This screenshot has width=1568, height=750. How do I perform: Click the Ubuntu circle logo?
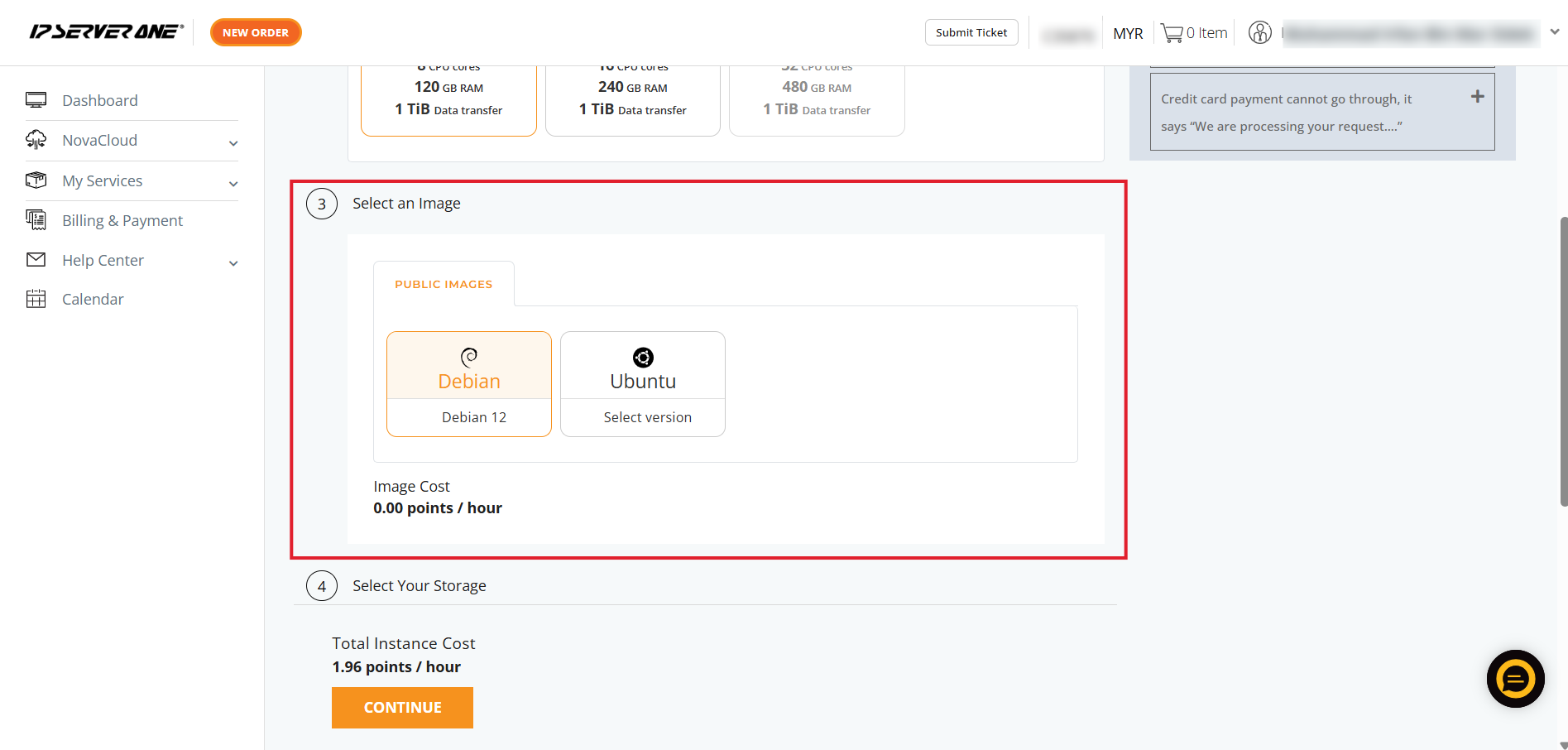(x=643, y=357)
